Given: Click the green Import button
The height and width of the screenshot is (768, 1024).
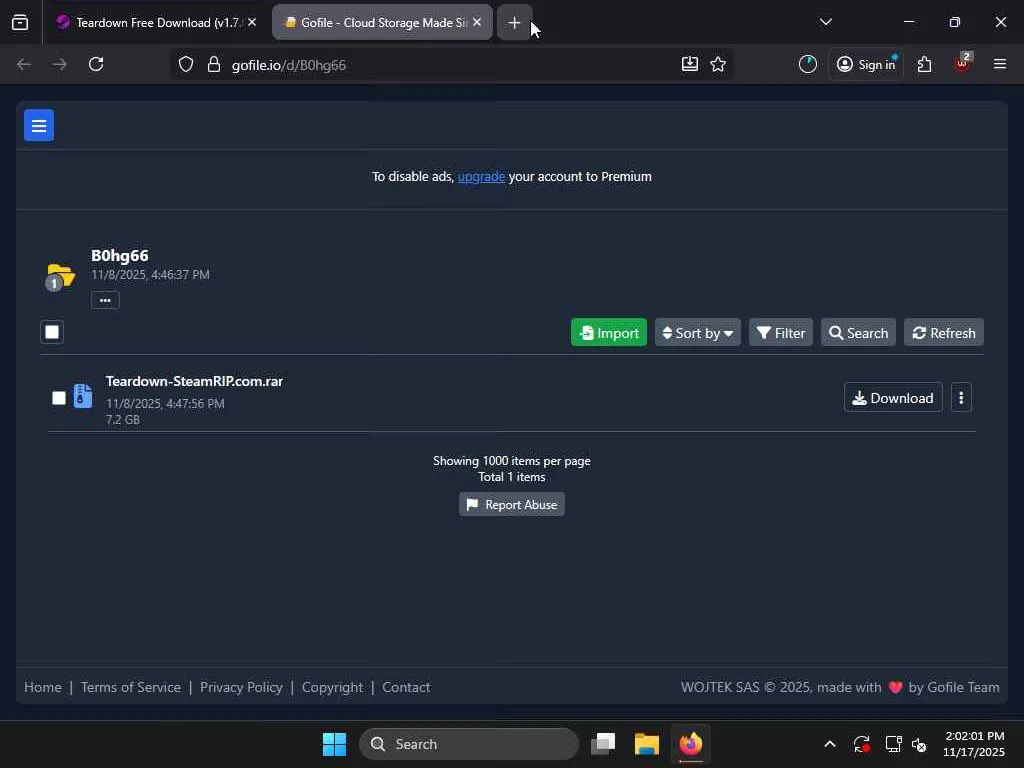Looking at the screenshot, I should (609, 332).
